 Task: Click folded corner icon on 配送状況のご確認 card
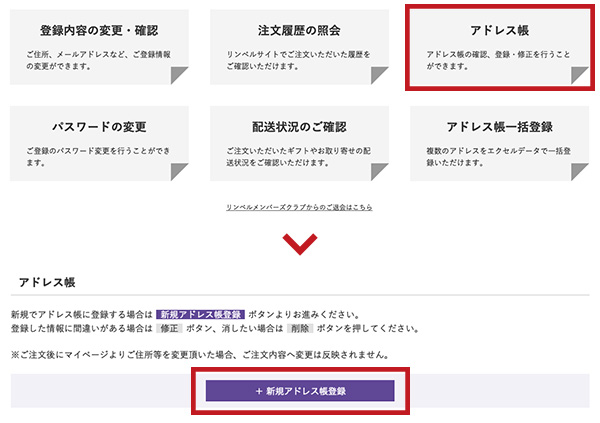coord(378,172)
